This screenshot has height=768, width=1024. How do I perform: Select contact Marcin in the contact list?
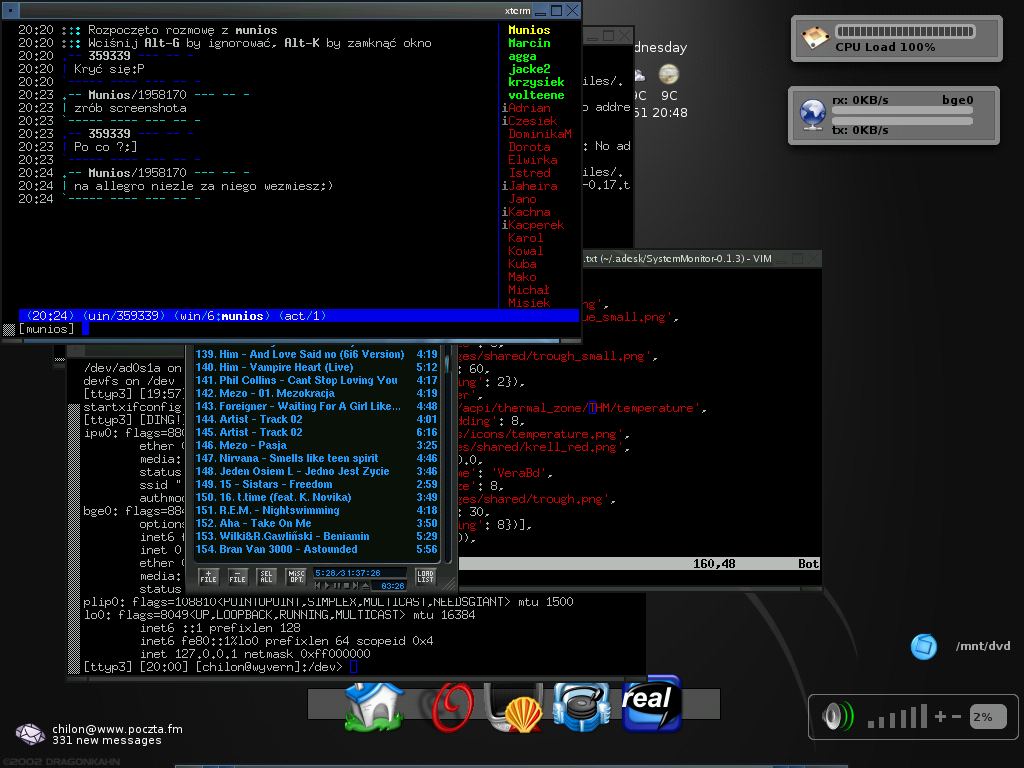click(x=529, y=44)
